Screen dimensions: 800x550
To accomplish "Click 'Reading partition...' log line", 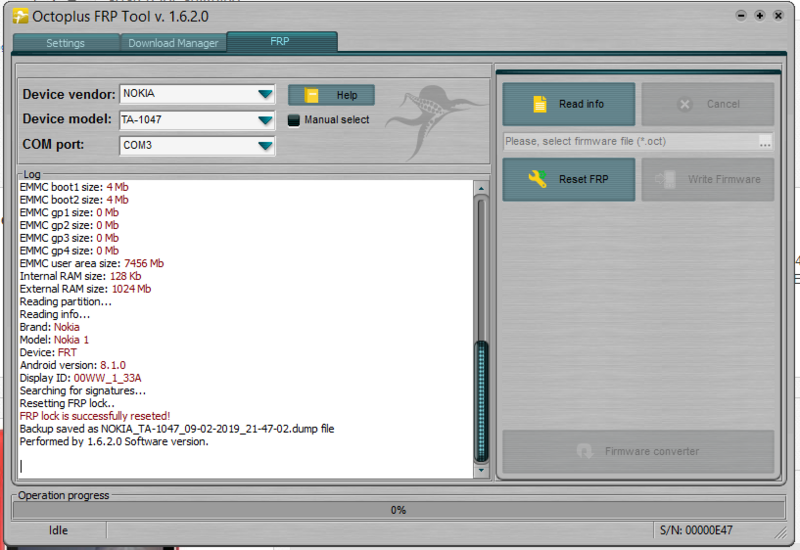I will (x=65, y=302).
